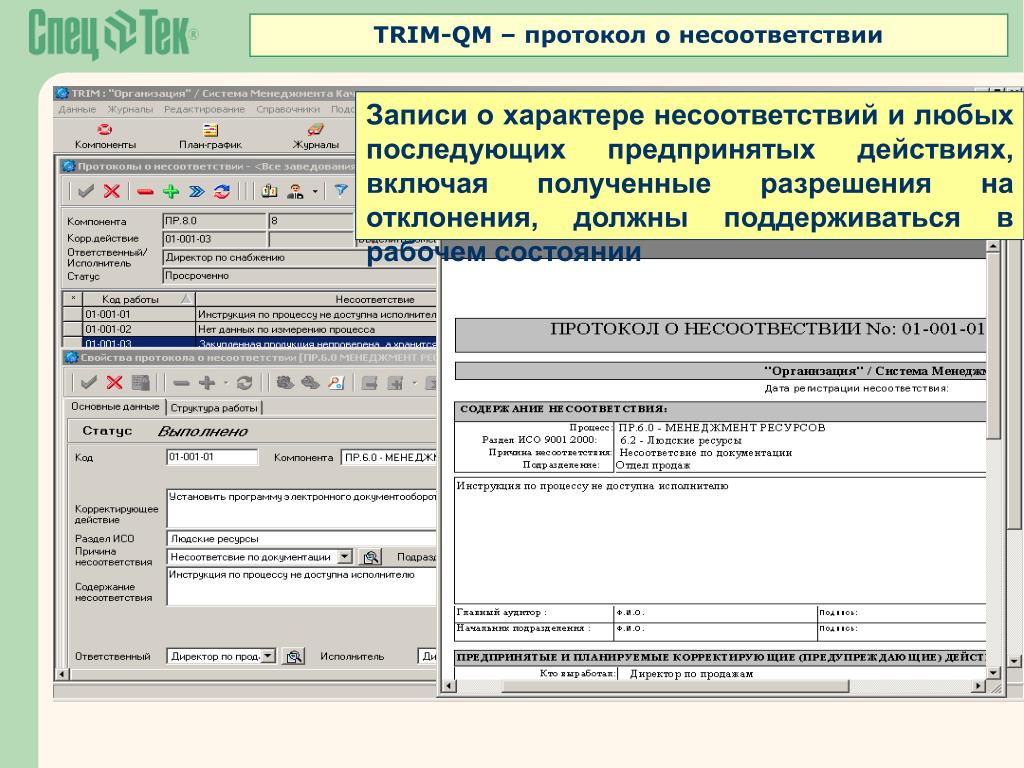Click the red X in the properties window toolbar
The width and height of the screenshot is (1024, 768).
tap(114, 383)
